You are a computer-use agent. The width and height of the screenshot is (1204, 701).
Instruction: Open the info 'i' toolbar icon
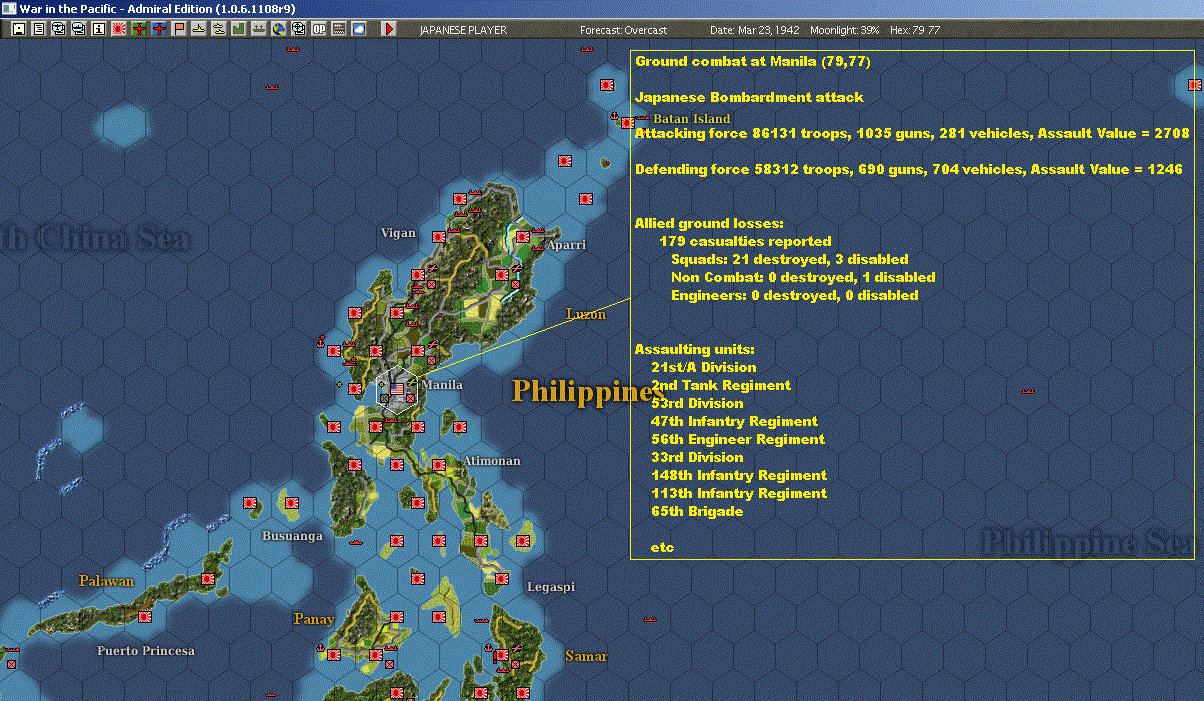point(98,29)
